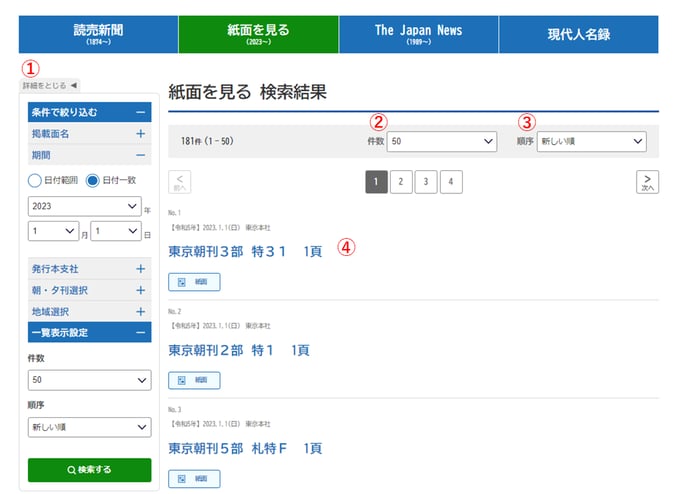Image resolution: width=688 pixels, height=494 pixels.
Task: Expand 発行本支社 with the plus icon
Action: pyautogui.click(x=140, y=269)
